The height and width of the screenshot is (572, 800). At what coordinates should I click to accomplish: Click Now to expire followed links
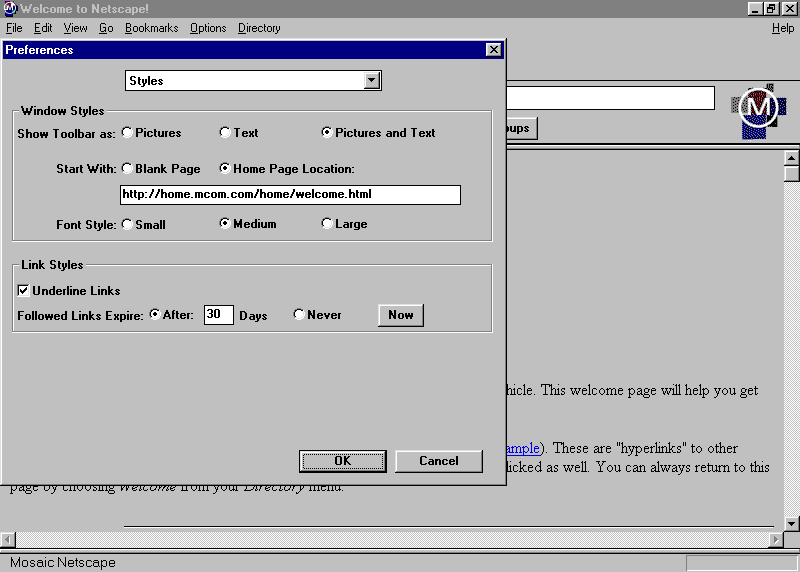pyautogui.click(x=401, y=315)
